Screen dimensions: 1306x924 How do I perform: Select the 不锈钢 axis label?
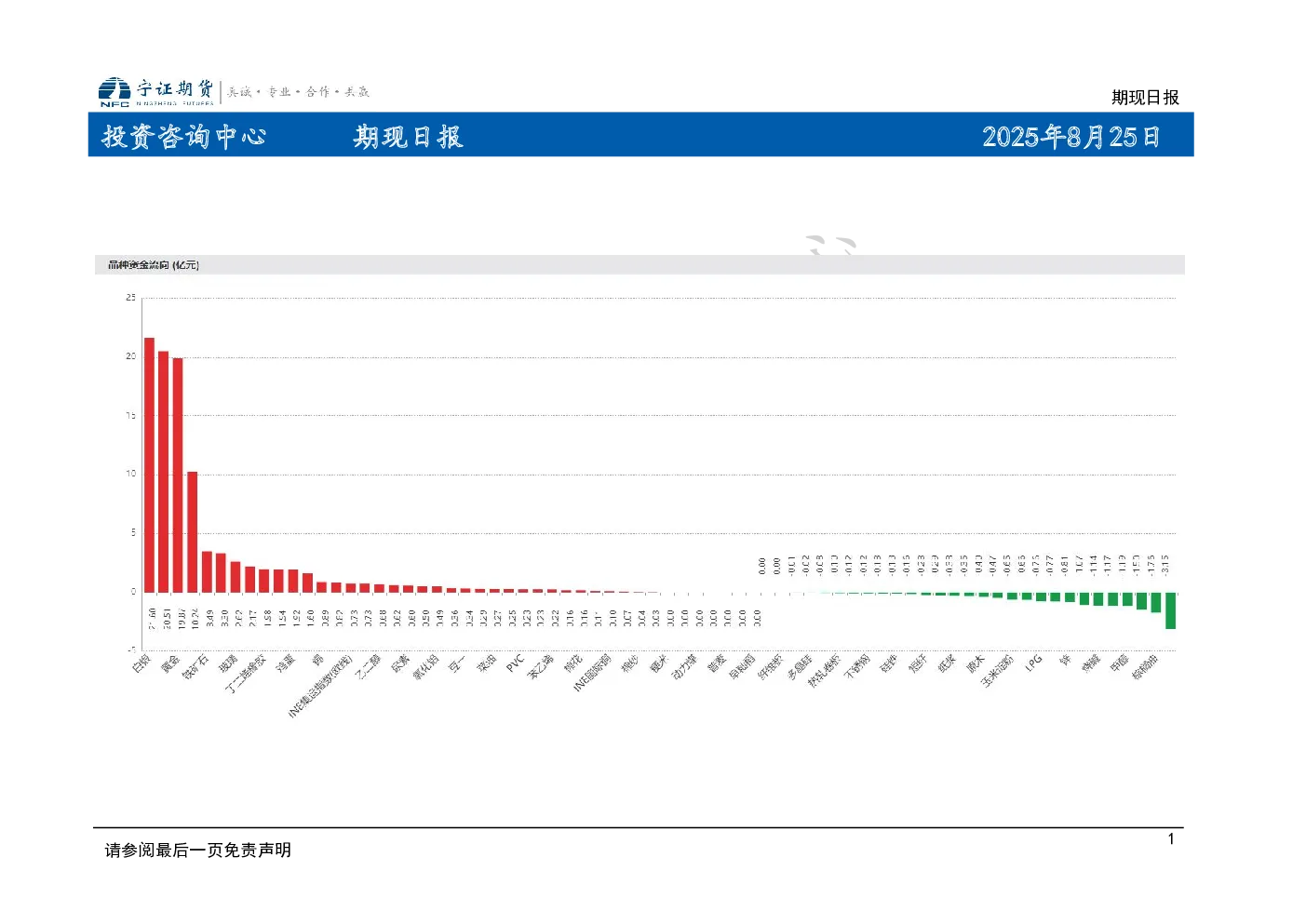coord(857,666)
